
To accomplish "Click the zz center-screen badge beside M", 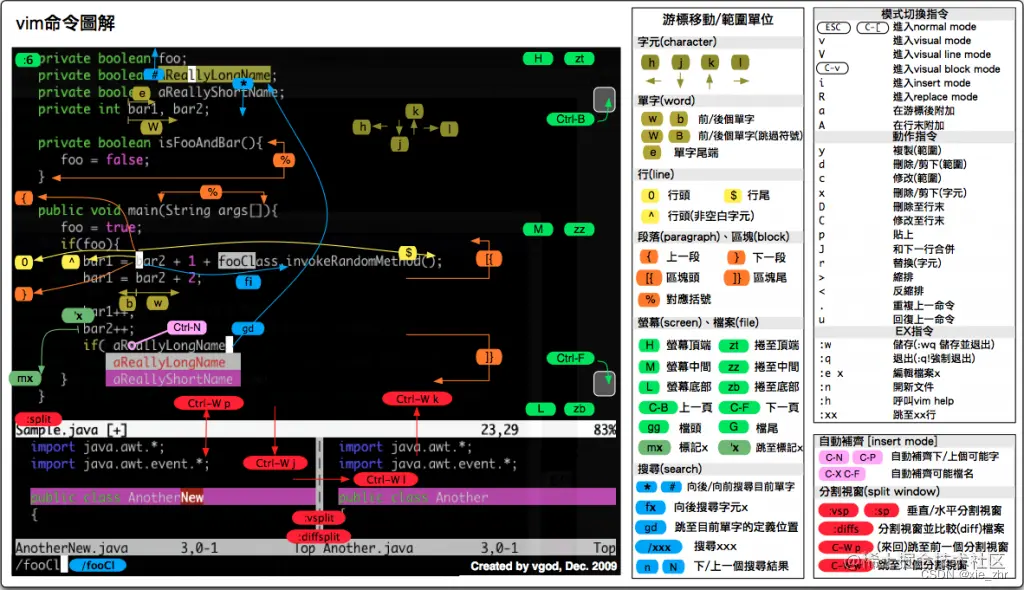I will (579, 229).
